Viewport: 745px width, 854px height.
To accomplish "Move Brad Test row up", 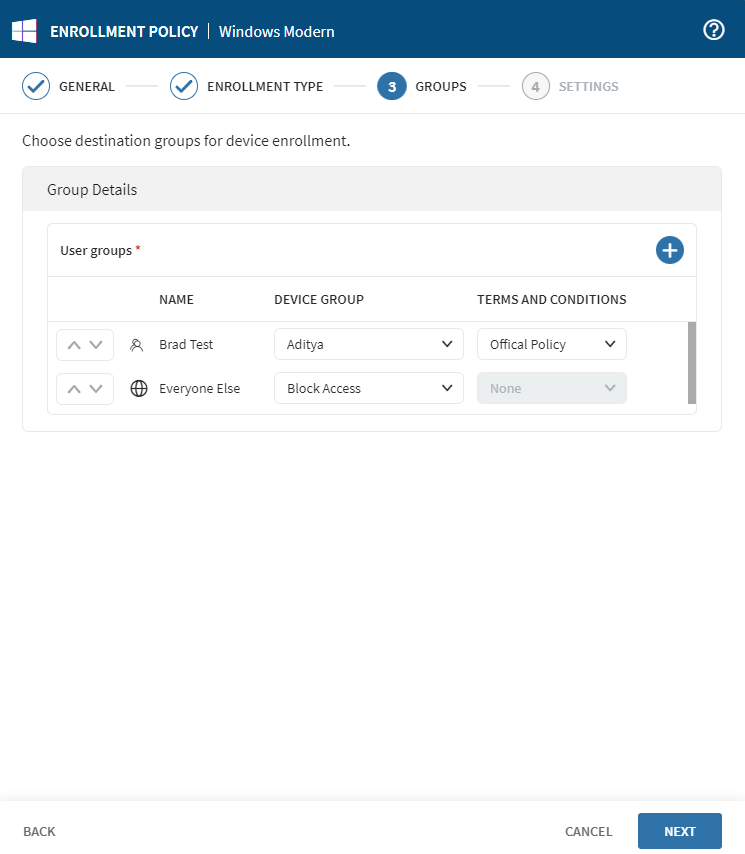I will click(x=73, y=345).
